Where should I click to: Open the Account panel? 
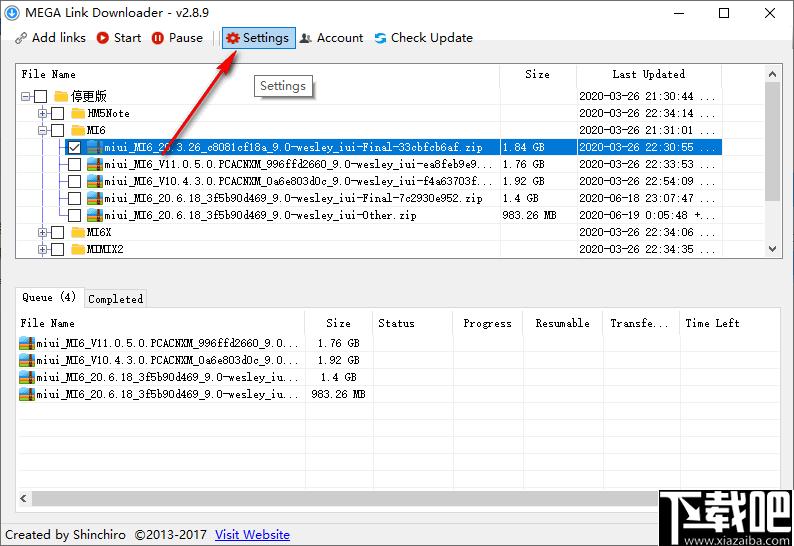[x=332, y=38]
